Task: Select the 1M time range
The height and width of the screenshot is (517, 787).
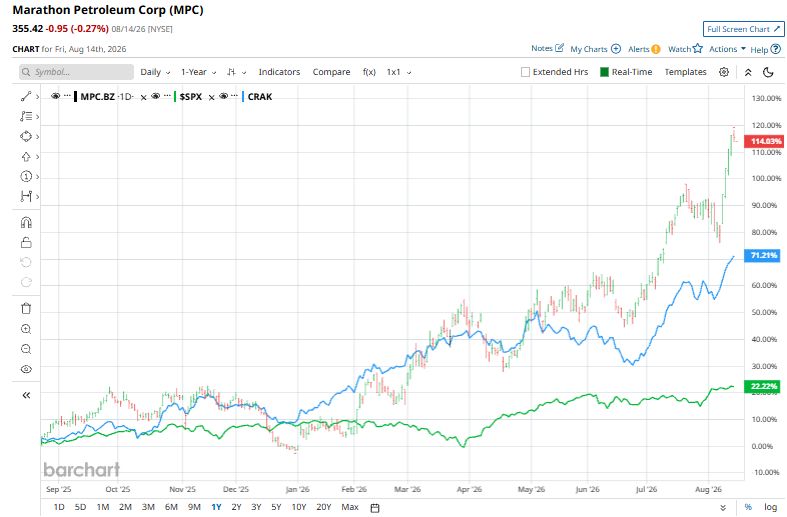Action: pyautogui.click(x=103, y=507)
